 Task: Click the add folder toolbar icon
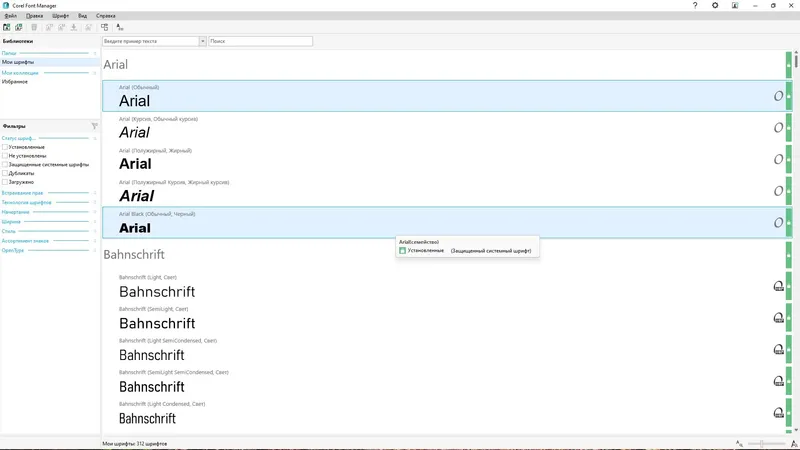tap(7, 27)
